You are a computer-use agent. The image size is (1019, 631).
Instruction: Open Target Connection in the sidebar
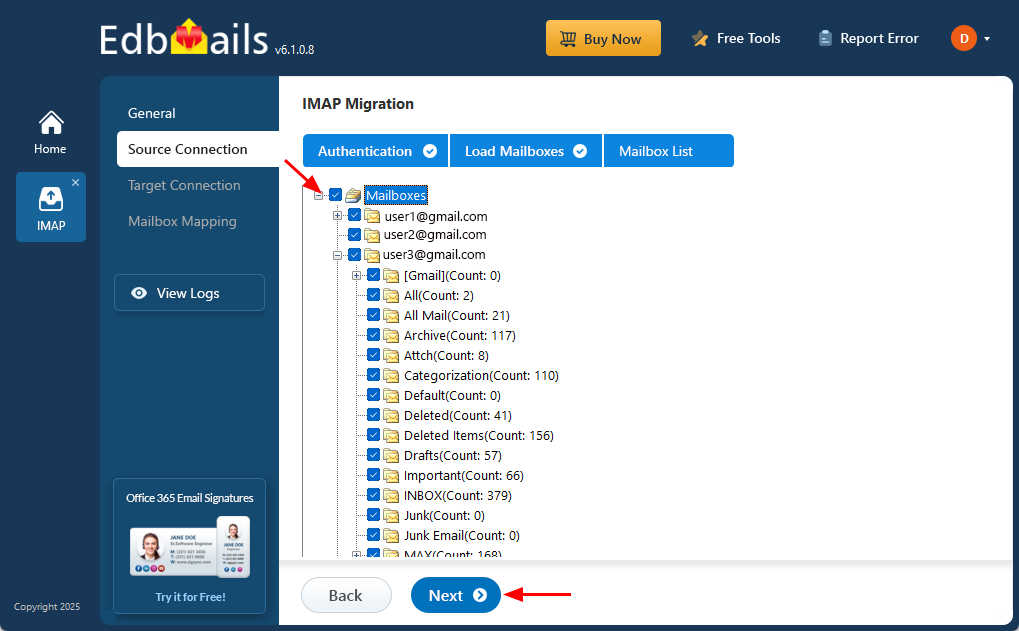point(184,185)
